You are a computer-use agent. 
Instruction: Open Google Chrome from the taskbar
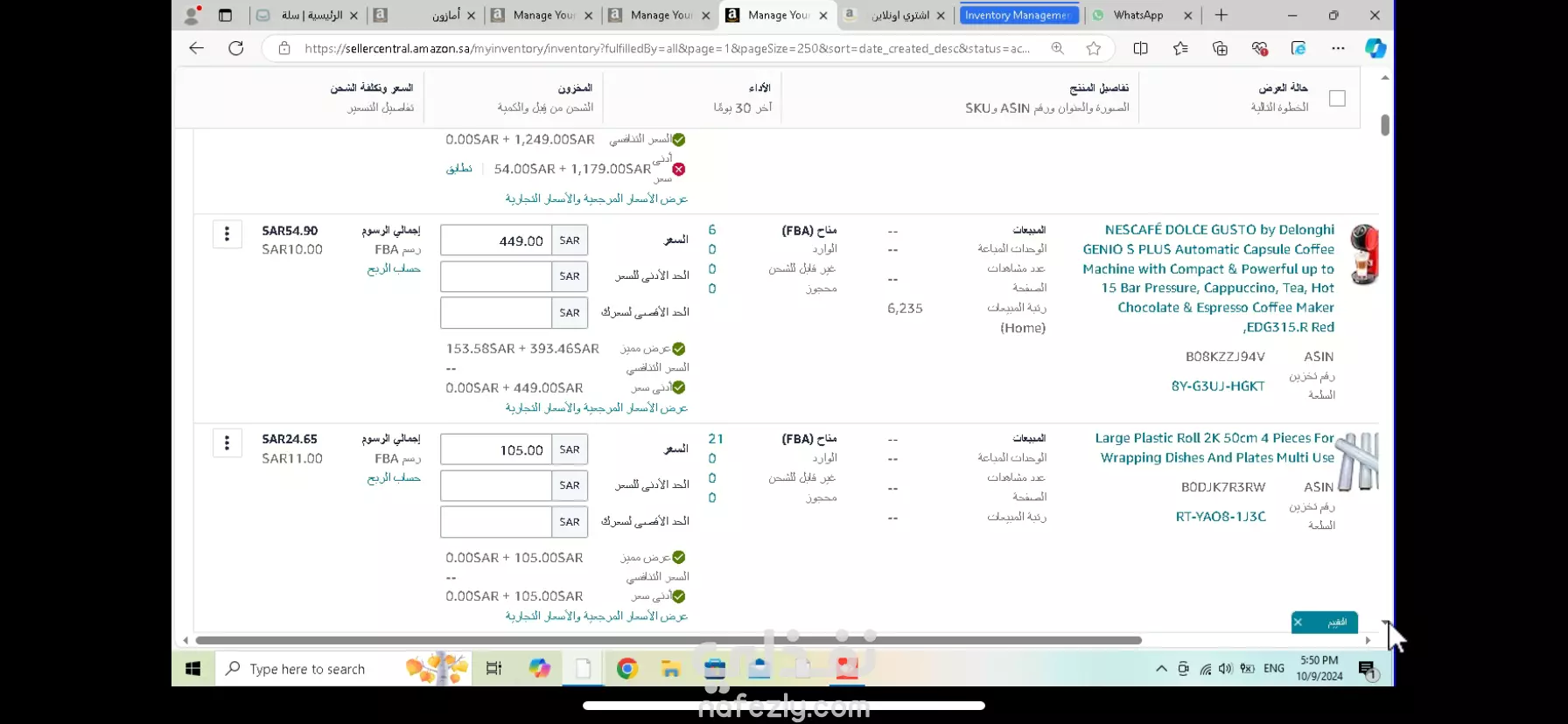coord(626,669)
